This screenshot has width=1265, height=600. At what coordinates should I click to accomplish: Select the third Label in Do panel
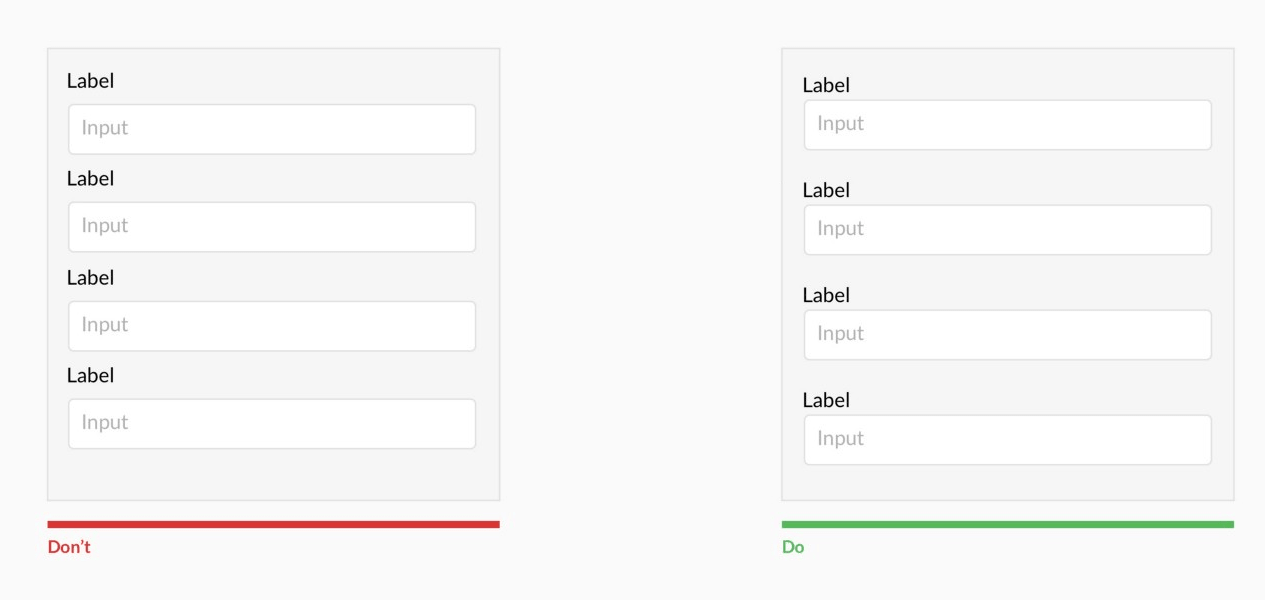click(827, 295)
